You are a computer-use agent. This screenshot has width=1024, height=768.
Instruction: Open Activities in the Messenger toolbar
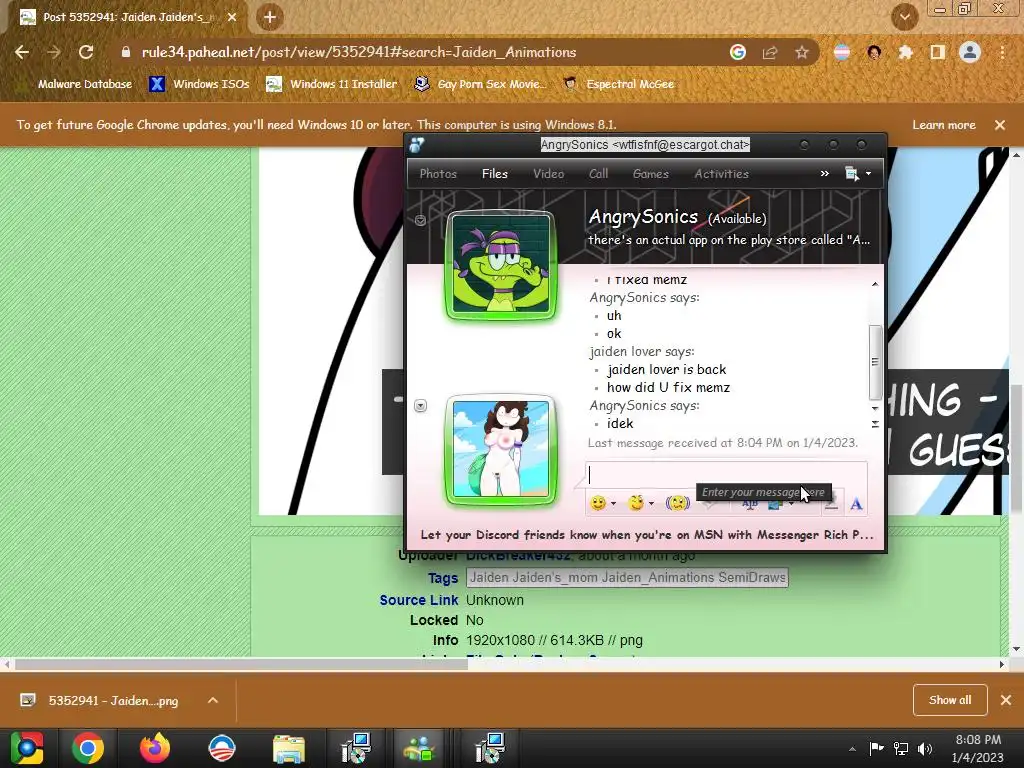coord(722,174)
